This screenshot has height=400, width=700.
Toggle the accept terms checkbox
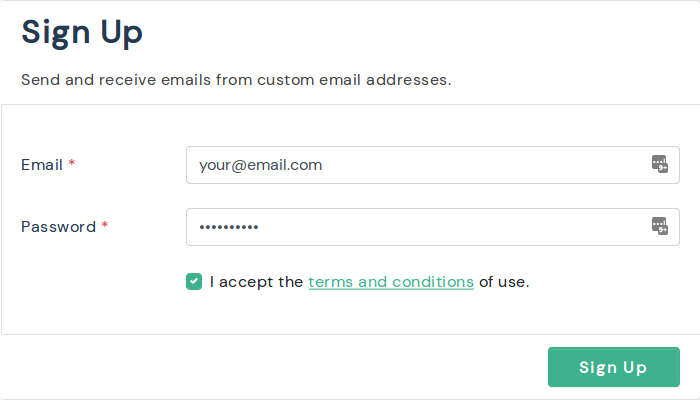[x=194, y=282]
